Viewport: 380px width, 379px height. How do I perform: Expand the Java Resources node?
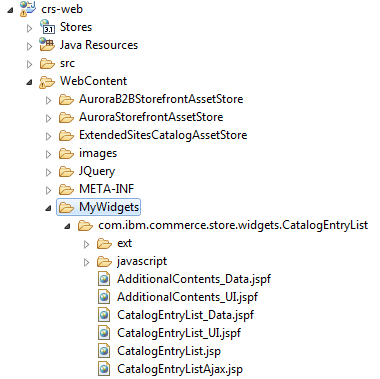click(x=30, y=46)
